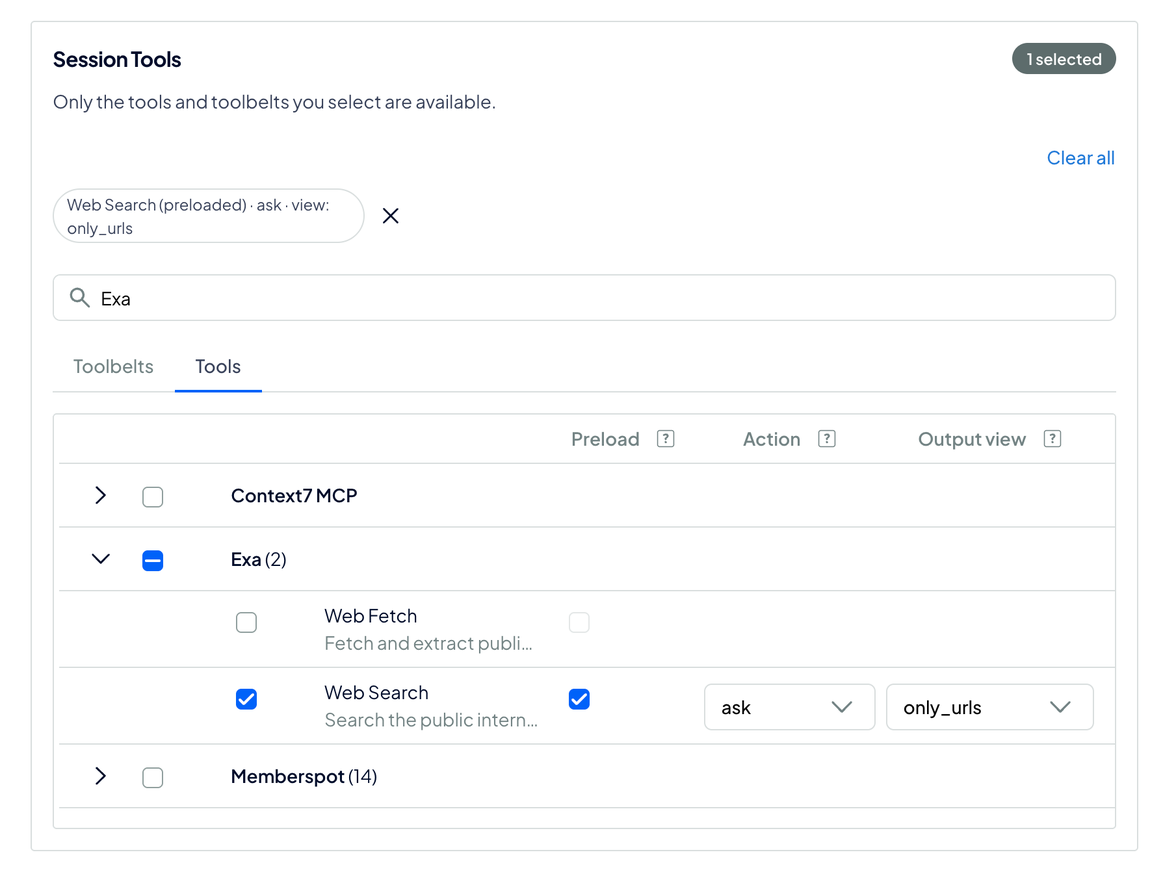Click the Action column header

coord(772,439)
